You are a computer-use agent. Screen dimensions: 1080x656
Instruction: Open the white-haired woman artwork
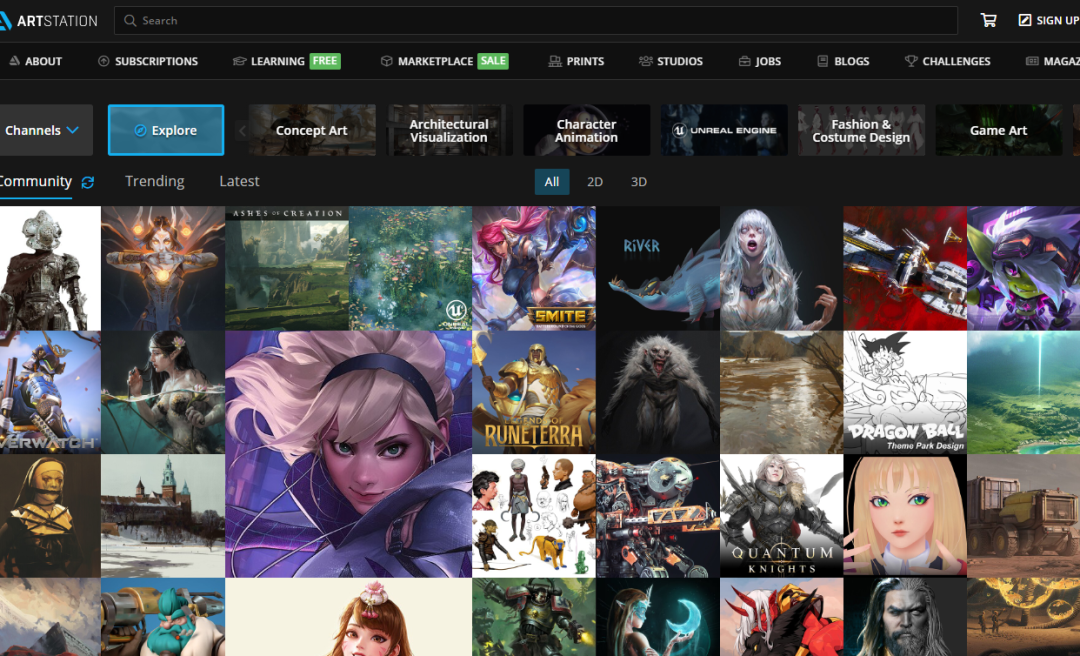[782, 268]
